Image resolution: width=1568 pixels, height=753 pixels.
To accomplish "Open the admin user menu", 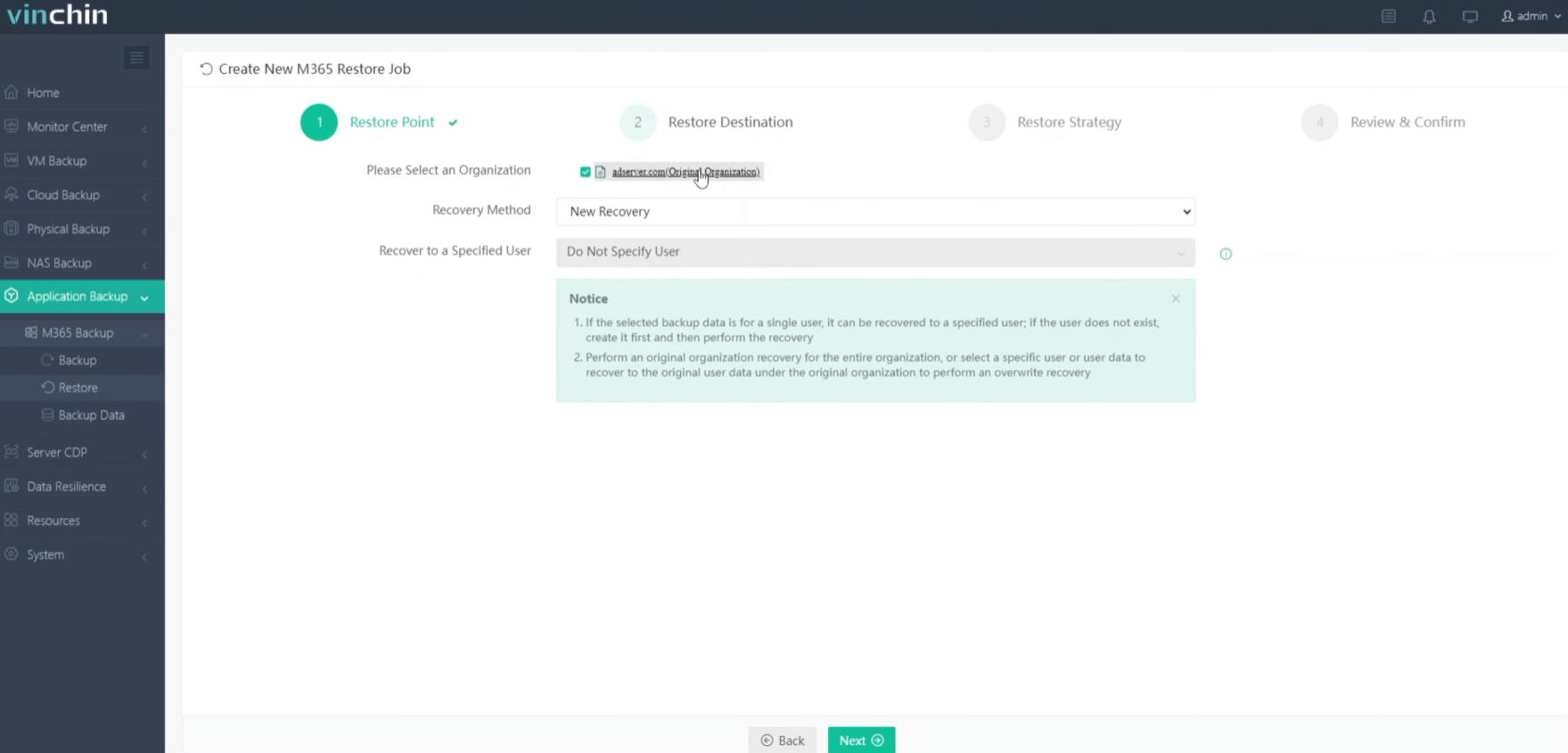I will point(1531,16).
